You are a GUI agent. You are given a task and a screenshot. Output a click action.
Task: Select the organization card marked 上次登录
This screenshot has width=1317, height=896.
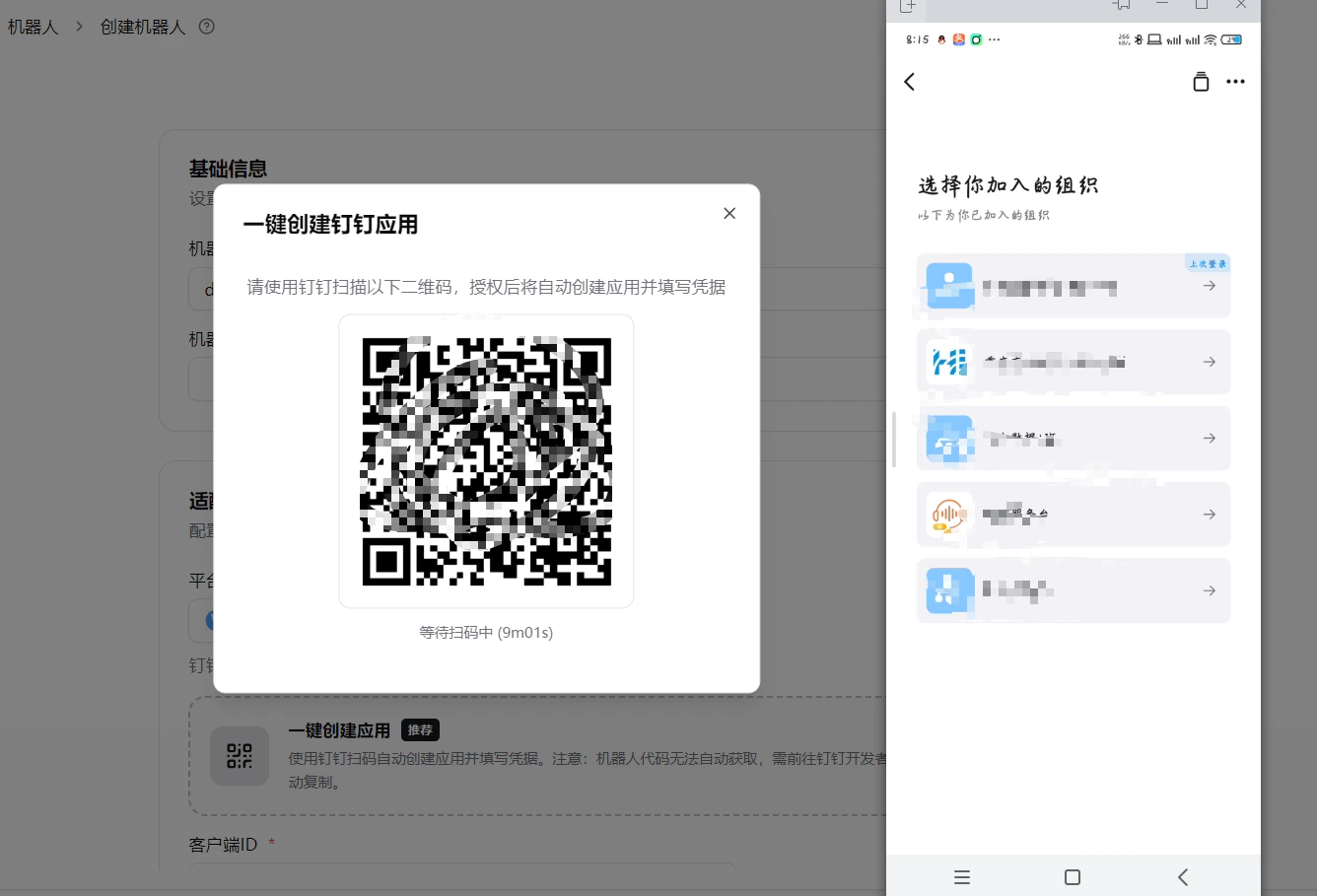[x=1074, y=286]
